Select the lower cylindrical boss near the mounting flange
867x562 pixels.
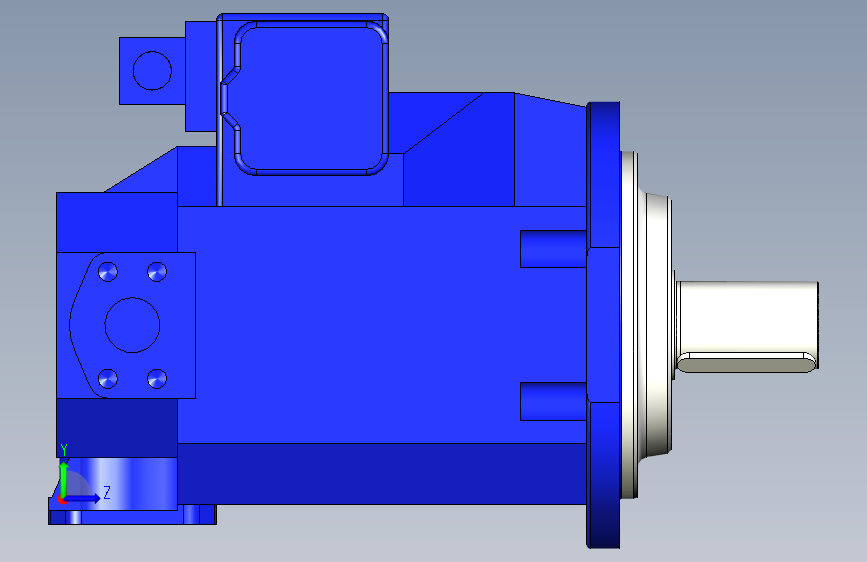click(553, 401)
